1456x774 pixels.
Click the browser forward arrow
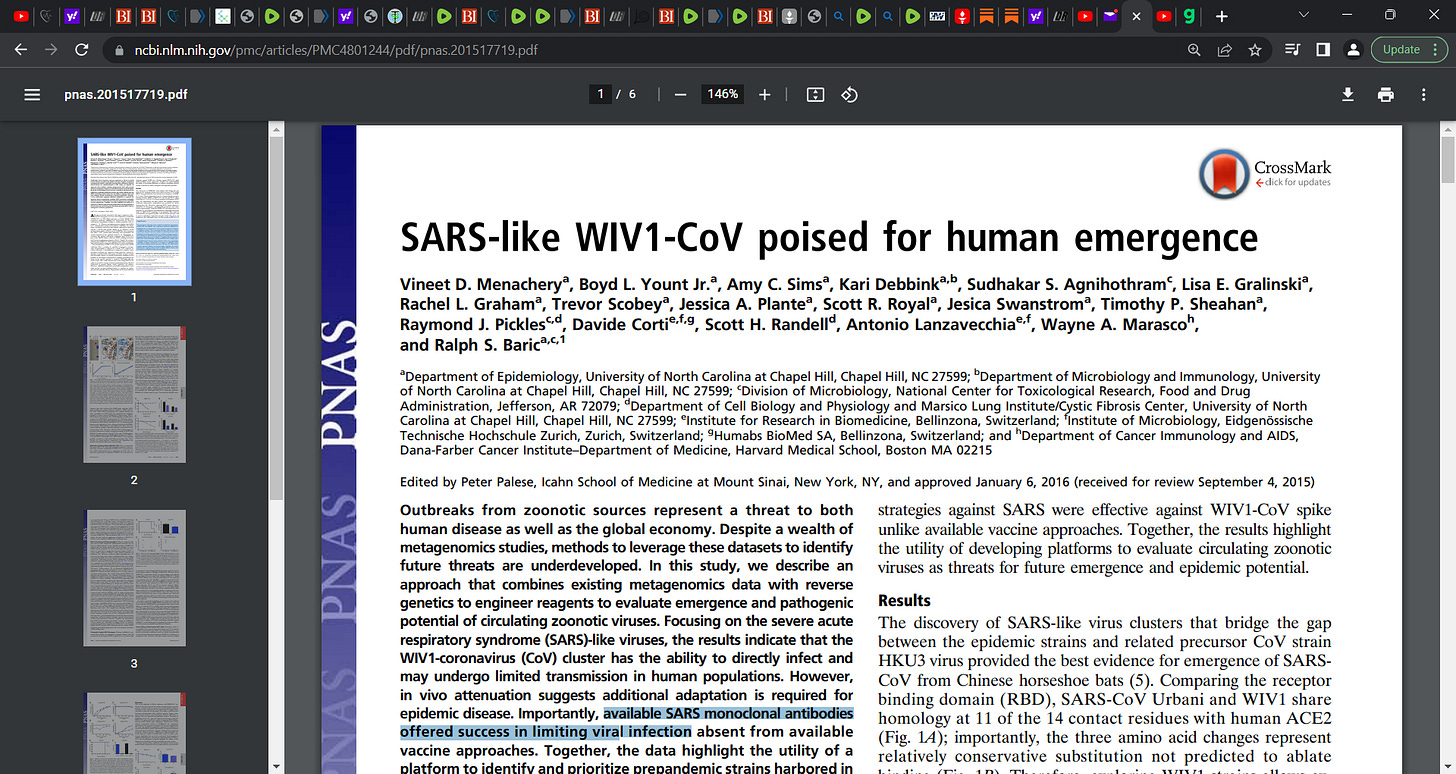click(51, 49)
